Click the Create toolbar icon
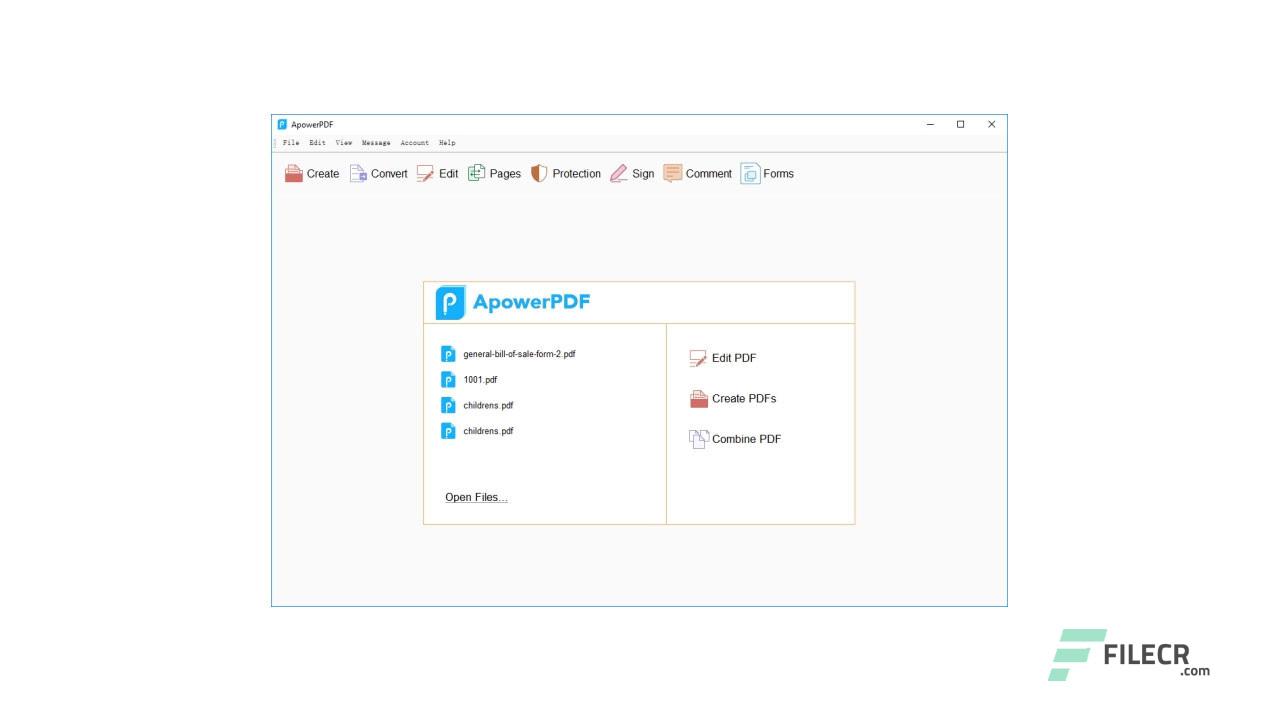 click(294, 174)
